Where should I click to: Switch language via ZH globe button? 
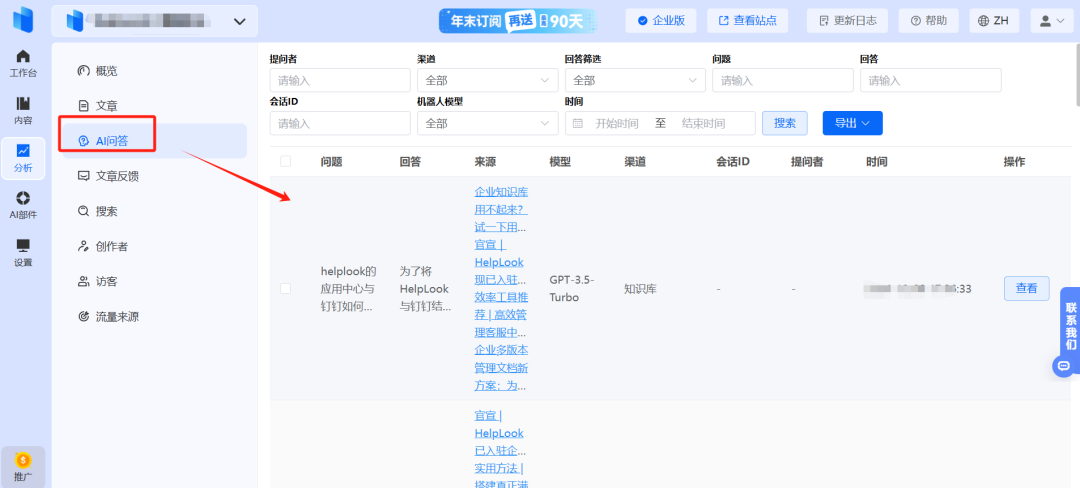tap(994, 21)
